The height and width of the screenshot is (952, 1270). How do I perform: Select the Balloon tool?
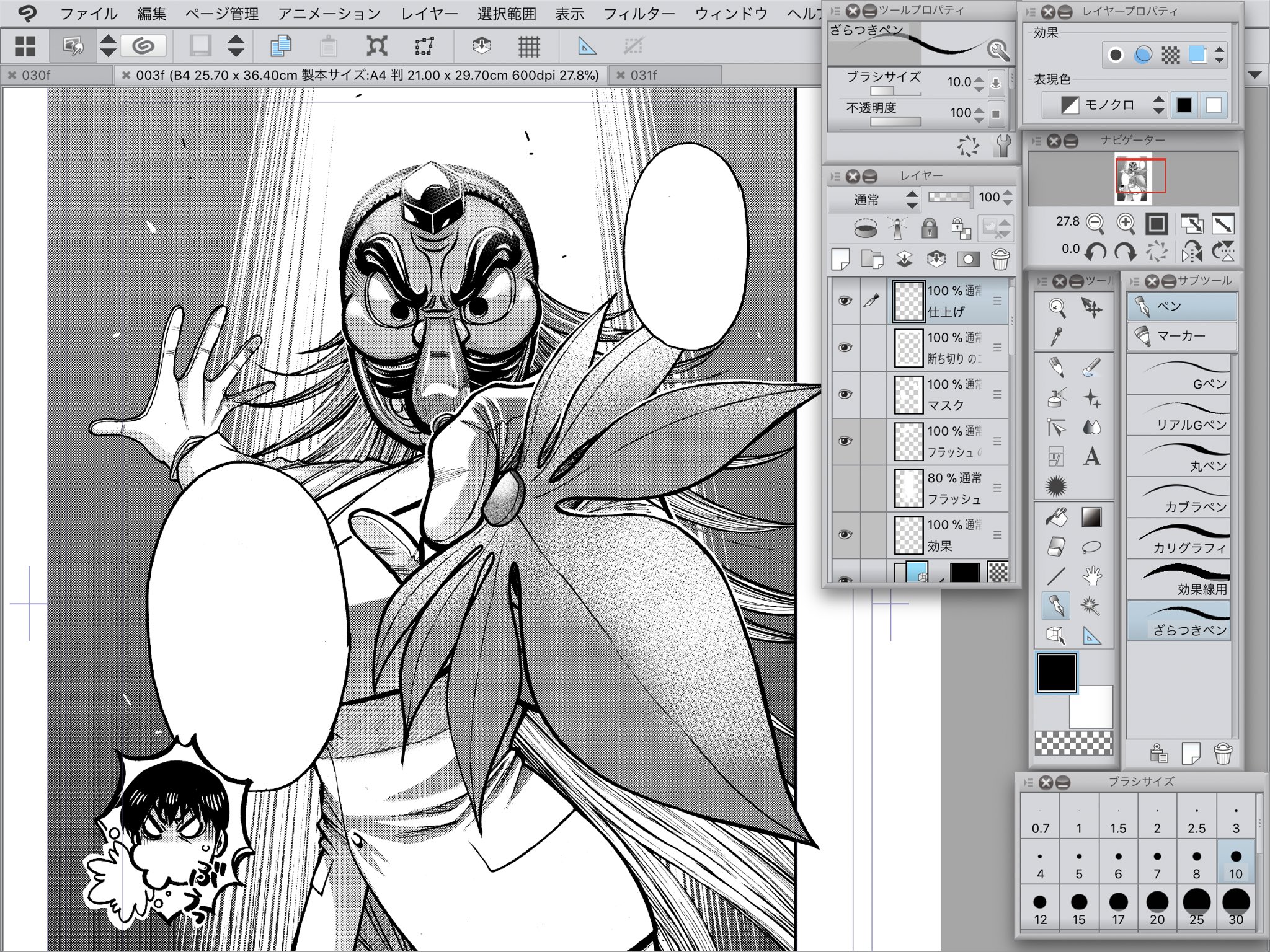point(1091,547)
